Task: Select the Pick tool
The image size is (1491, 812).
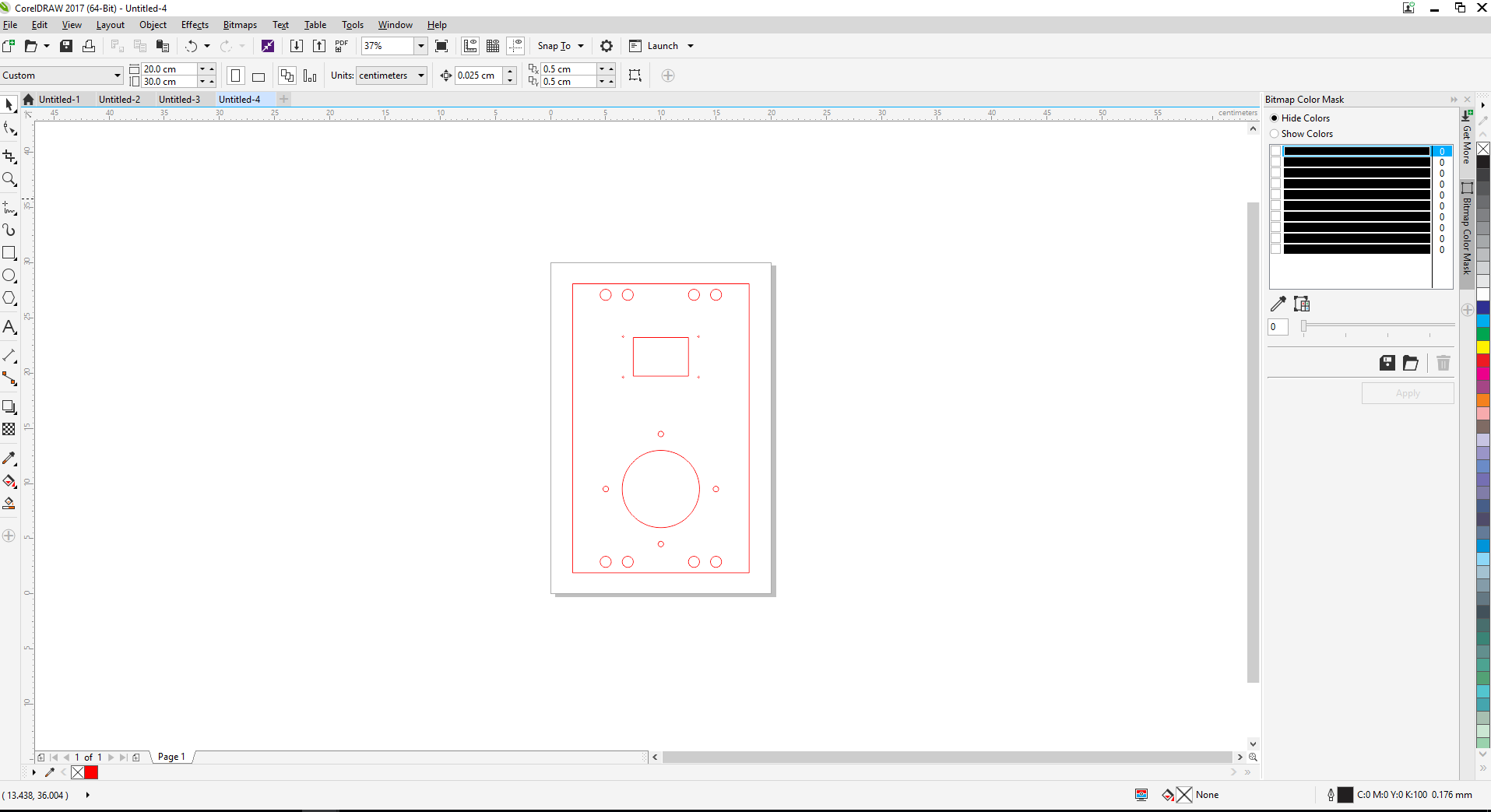Action: (9, 104)
